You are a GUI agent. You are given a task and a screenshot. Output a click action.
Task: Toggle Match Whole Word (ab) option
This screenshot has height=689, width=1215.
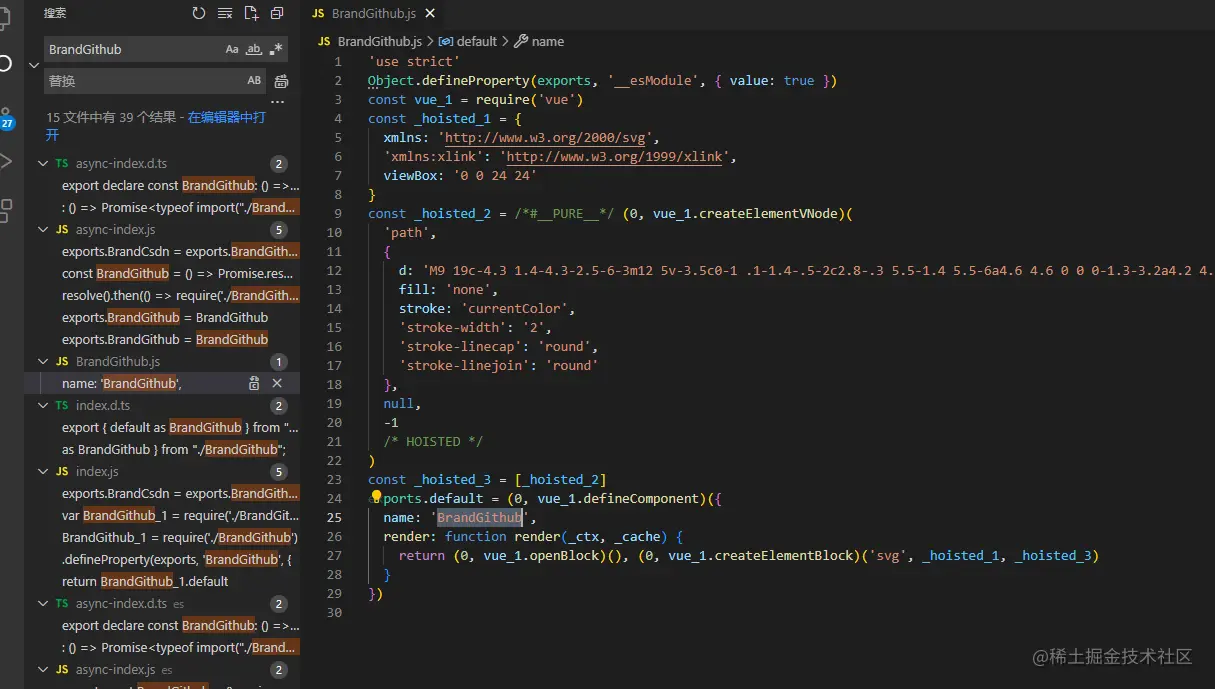pyautogui.click(x=254, y=49)
